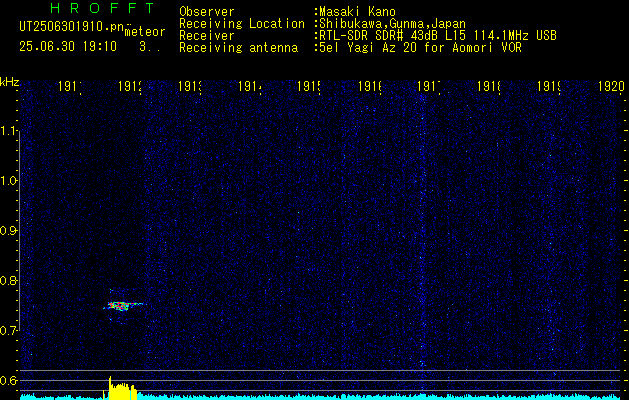Viewport: 629px width, 400px height.
Task: Click the Receiving Location label
Action: (242, 24)
